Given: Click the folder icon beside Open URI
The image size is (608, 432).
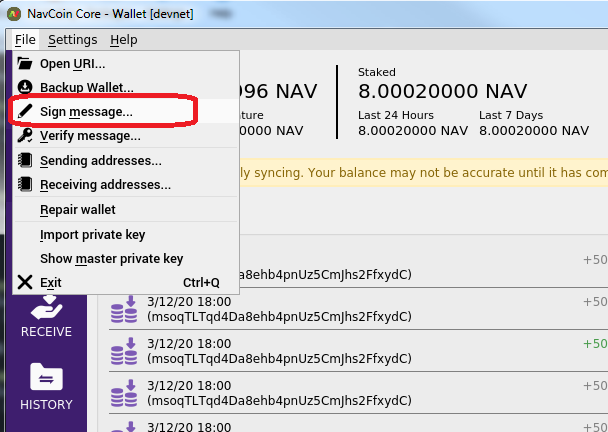Looking at the screenshot, I should click(25, 63).
